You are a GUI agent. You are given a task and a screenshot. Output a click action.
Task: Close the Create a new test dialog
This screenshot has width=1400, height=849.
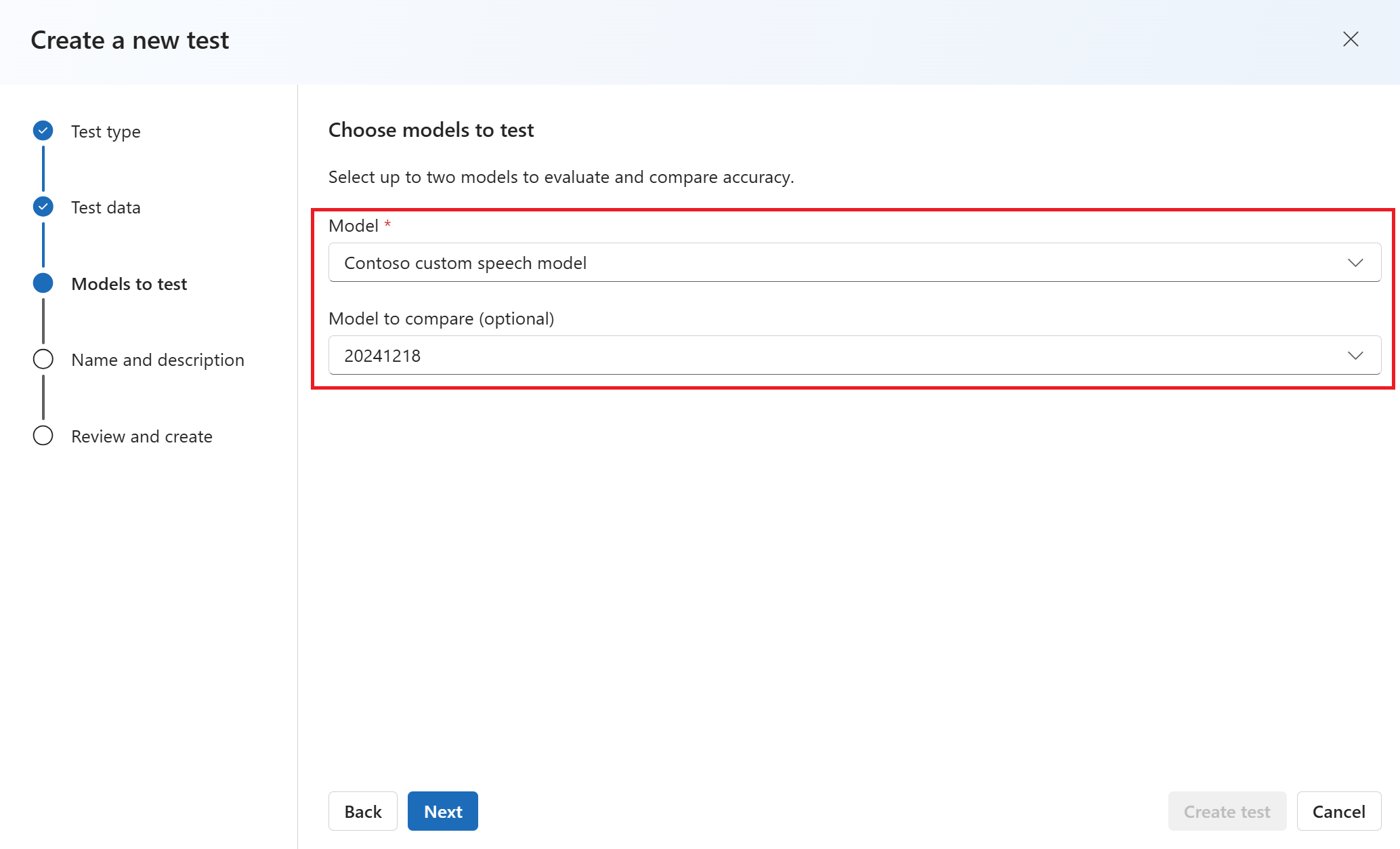[1351, 39]
